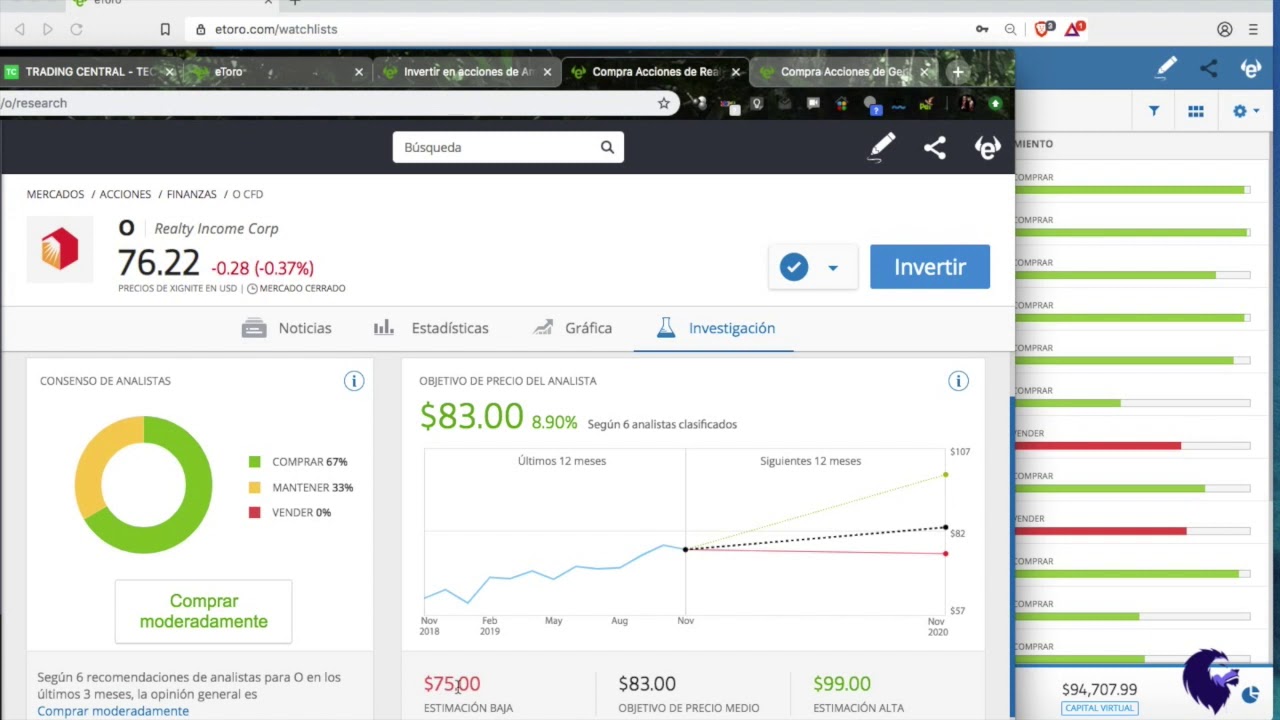Open the Gráfica tab
Screen dimensions: 1280x720
point(572,328)
